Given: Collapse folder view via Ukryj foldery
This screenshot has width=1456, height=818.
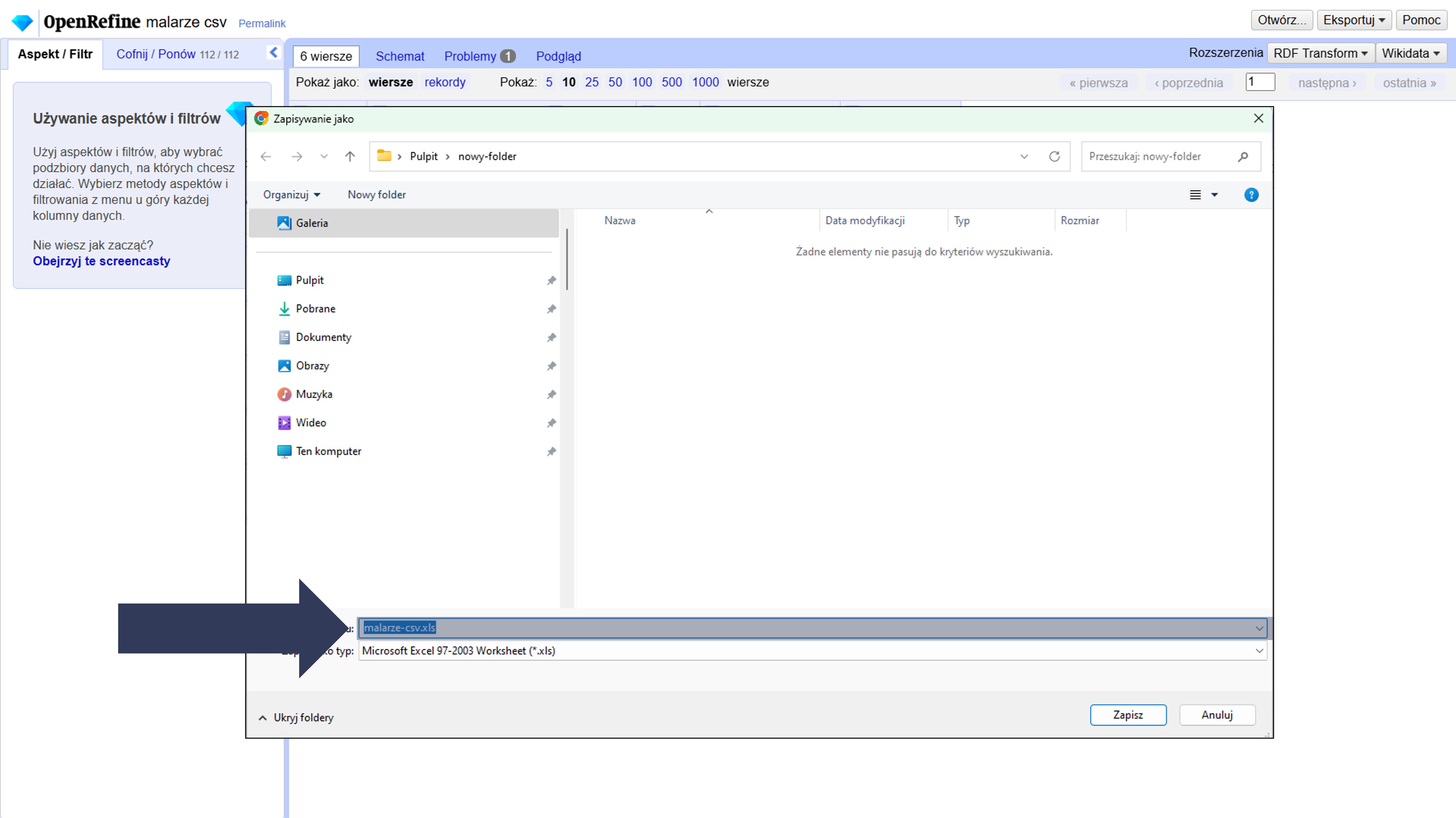Looking at the screenshot, I should 296,717.
